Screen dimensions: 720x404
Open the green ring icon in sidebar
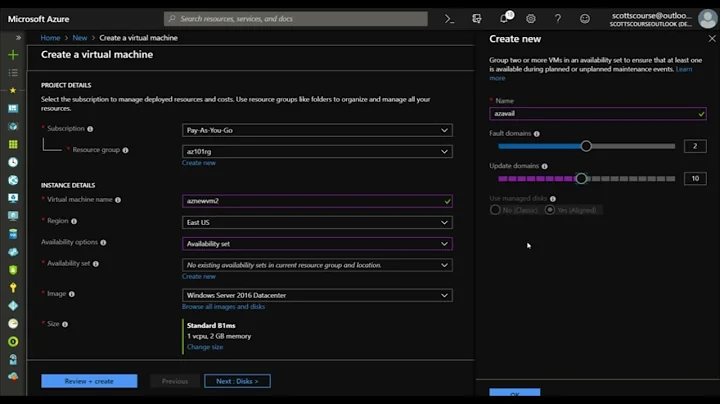pos(13,342)
